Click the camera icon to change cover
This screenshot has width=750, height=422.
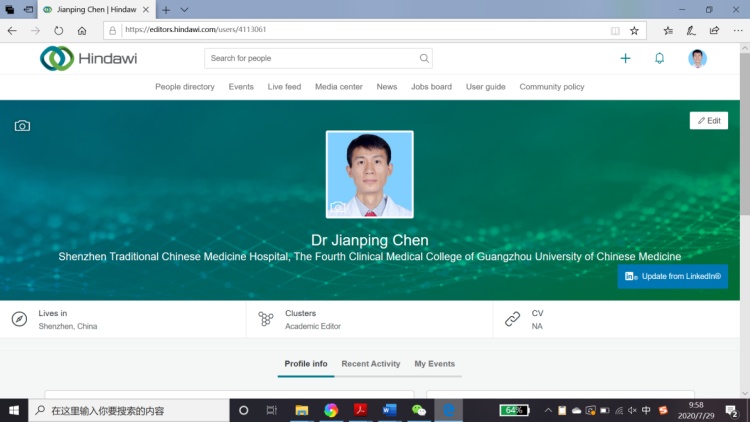tap(22, 126)
